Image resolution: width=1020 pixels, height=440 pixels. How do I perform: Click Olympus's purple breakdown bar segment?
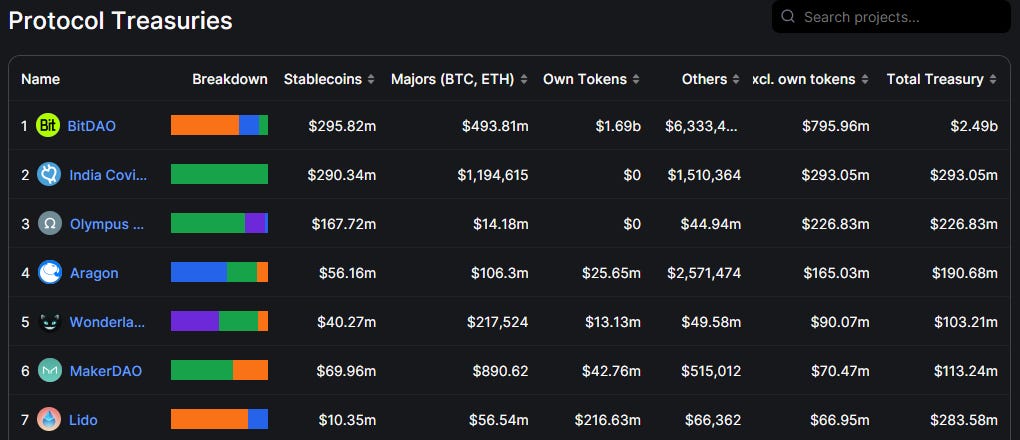pyautogui.click(x=255, y=223)
